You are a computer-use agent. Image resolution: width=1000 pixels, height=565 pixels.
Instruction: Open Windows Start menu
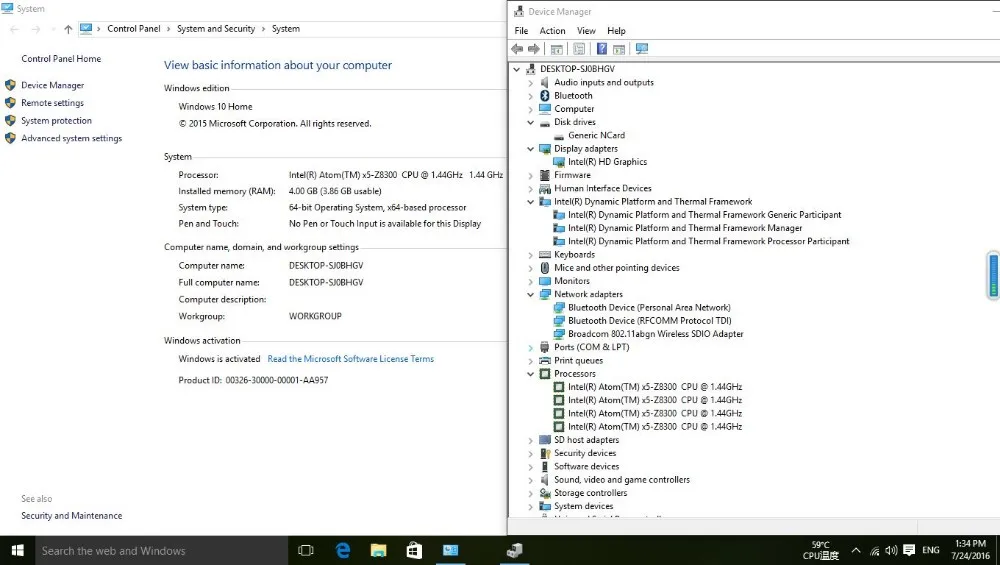(18, 550)
